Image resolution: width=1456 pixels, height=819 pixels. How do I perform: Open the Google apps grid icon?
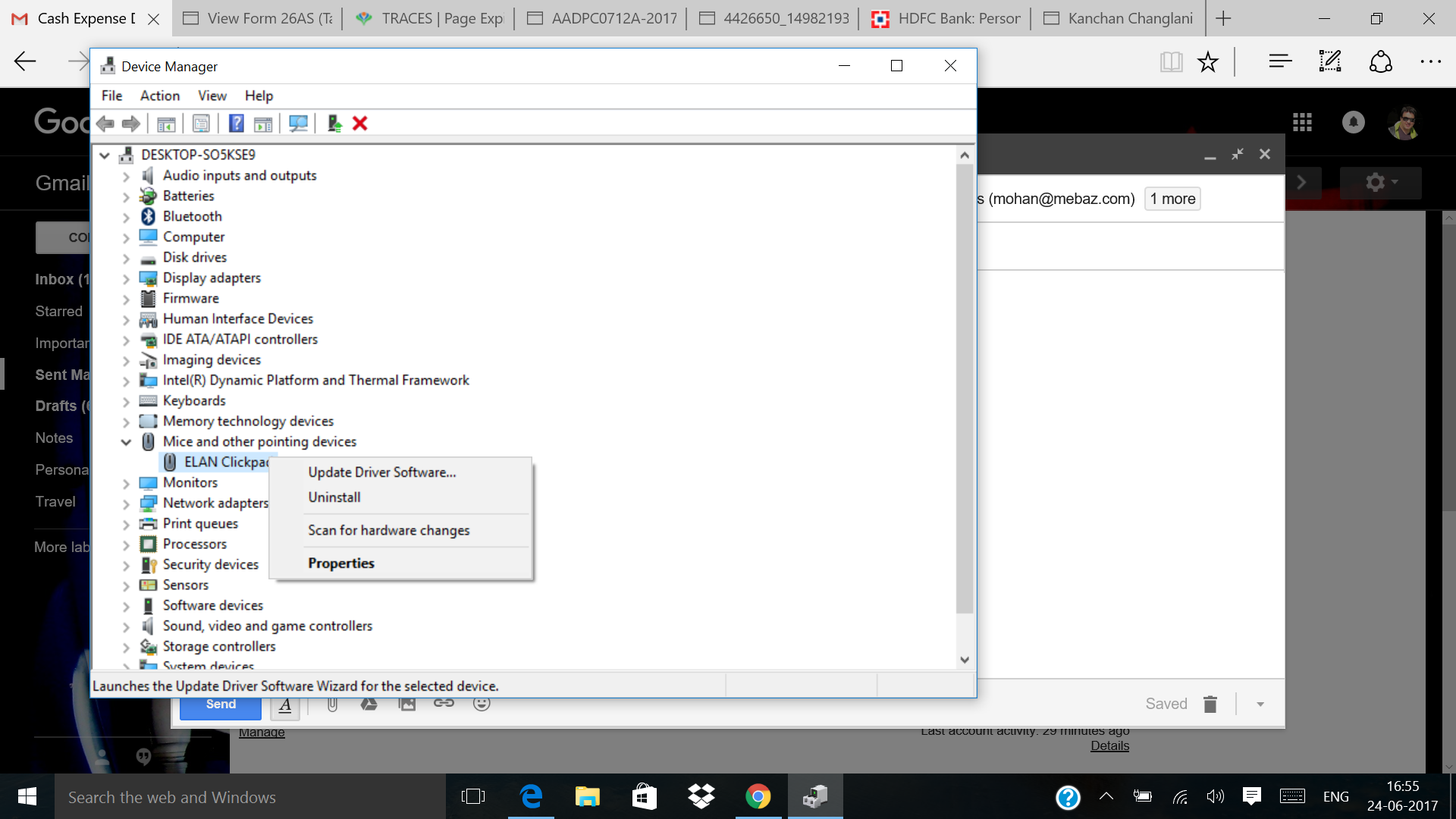tap(1302, 122)
